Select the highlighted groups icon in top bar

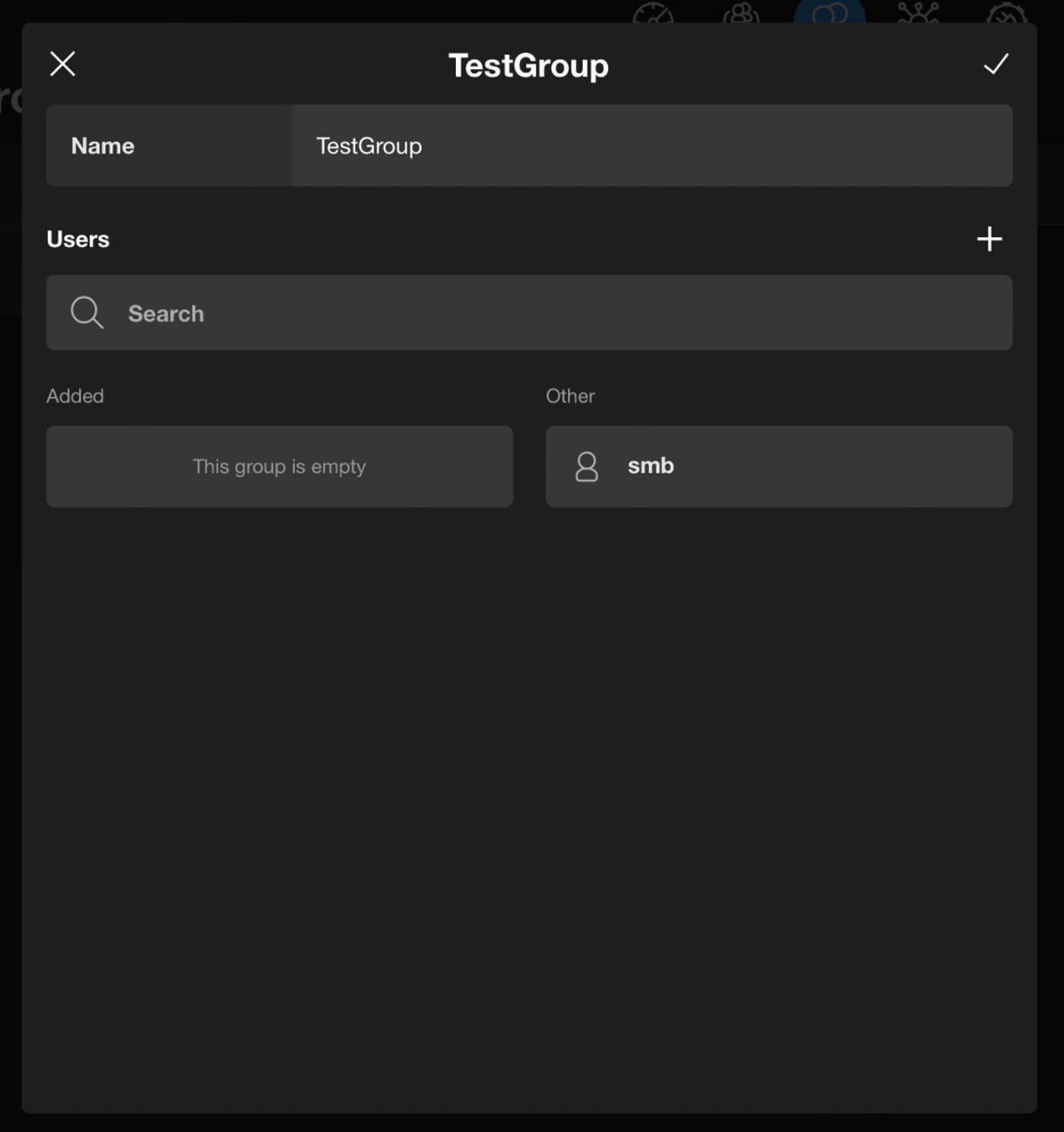pos(829,12)
